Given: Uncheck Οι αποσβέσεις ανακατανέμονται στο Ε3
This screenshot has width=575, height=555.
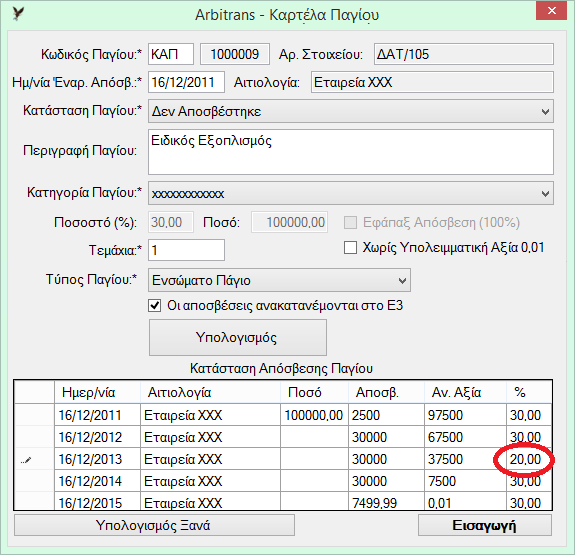Looking at the screenshot, I should pyautogui.click(x=155, y=306).
